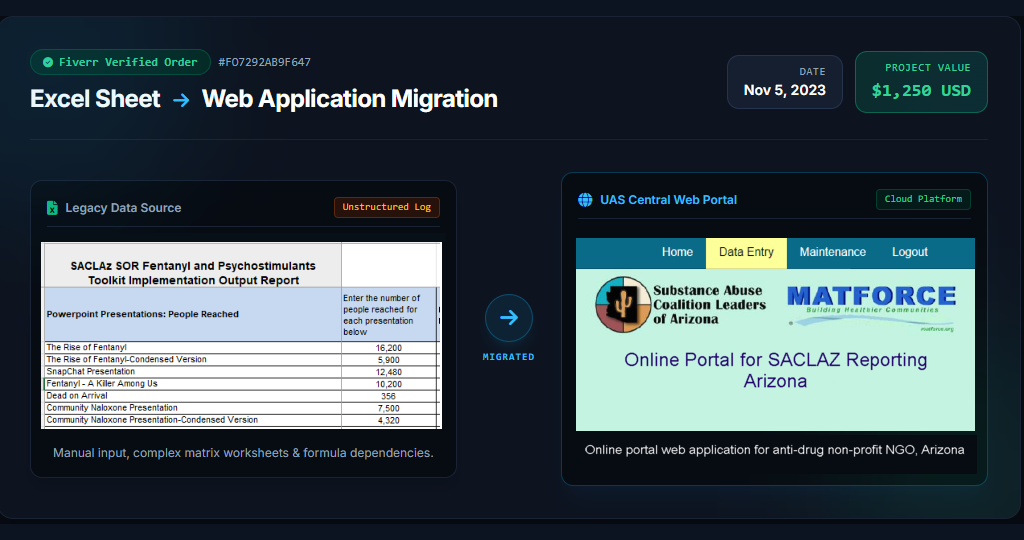Click the value 16,200 cell
This screenshot has width=1024, height=540.
[389, 348]
